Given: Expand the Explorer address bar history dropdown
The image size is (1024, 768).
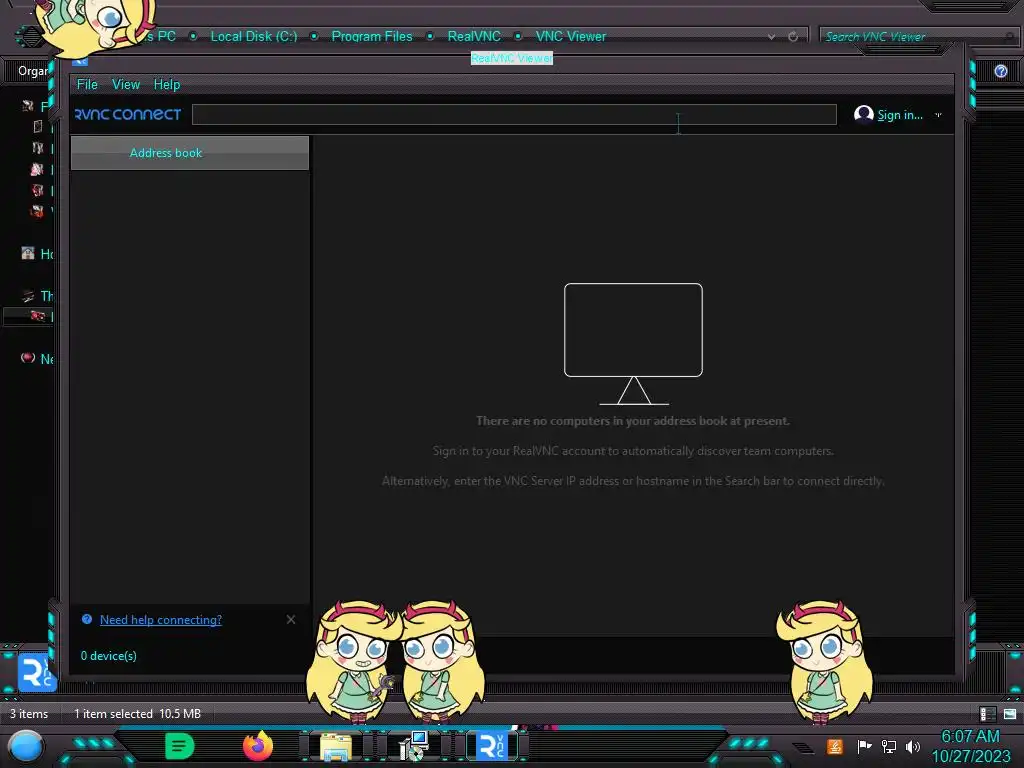Looking at the screenshot, I should (x=771, y=37).
